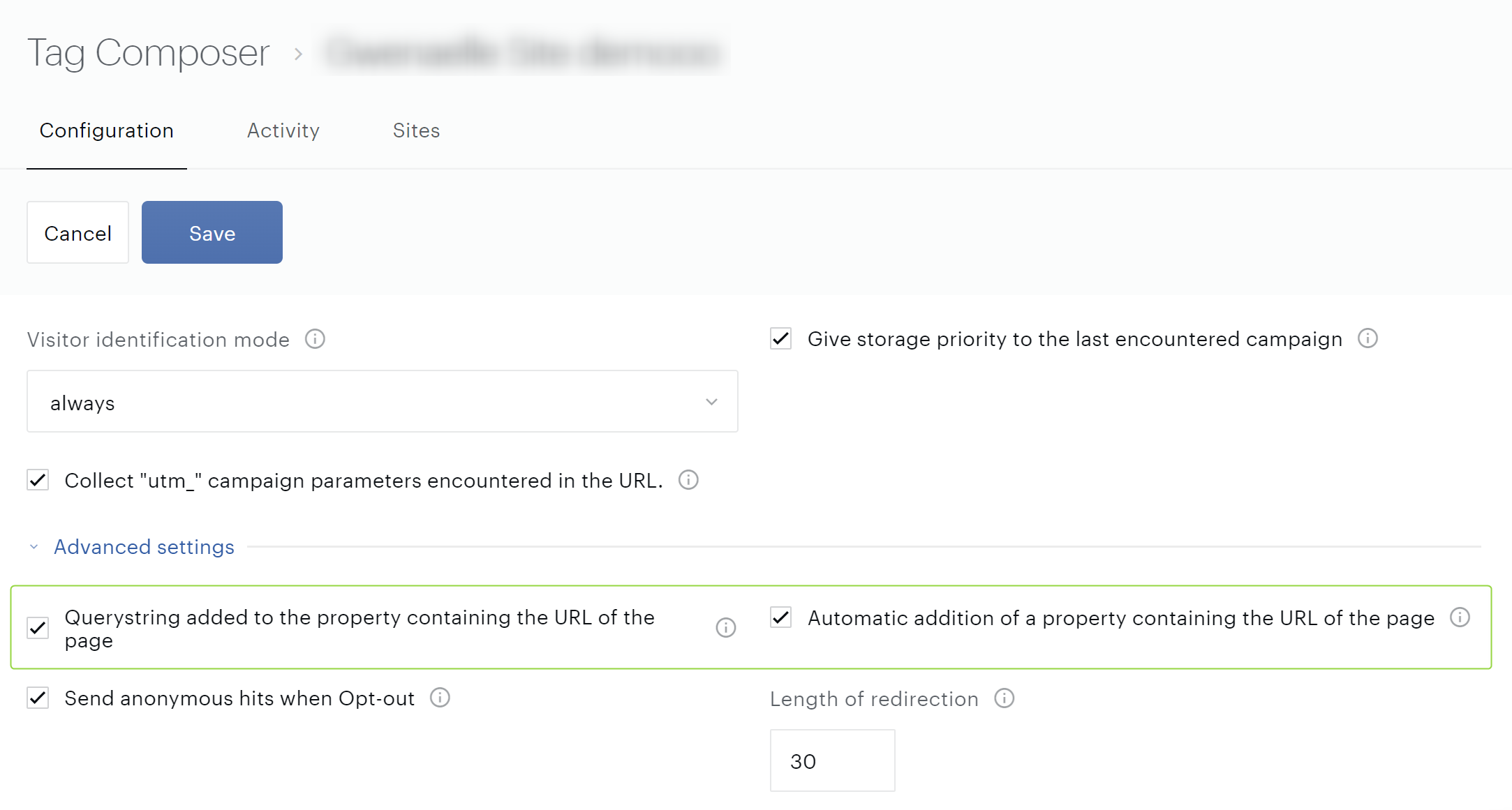The height and width of the screenshot is (810, 1512).
Task: Click info icon next to storage priority option
Action: click(1368, 338)
